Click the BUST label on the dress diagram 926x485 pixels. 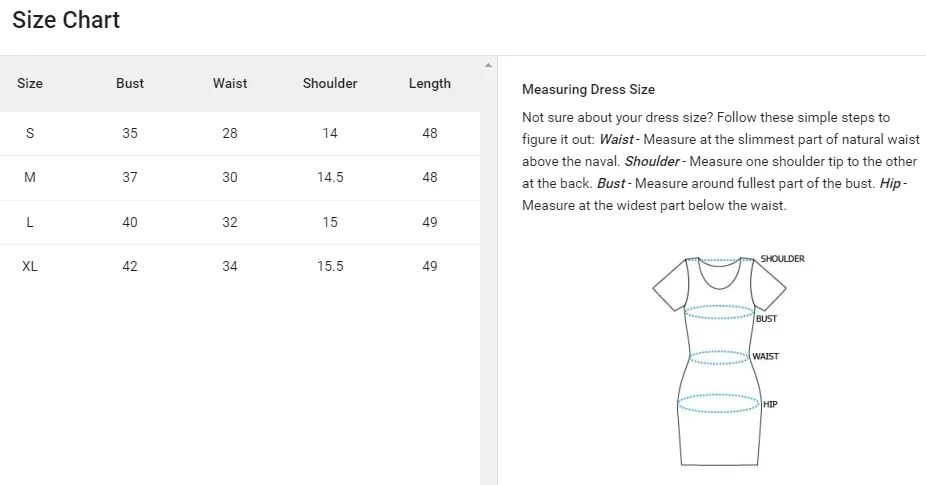click(x=766, y=319)
